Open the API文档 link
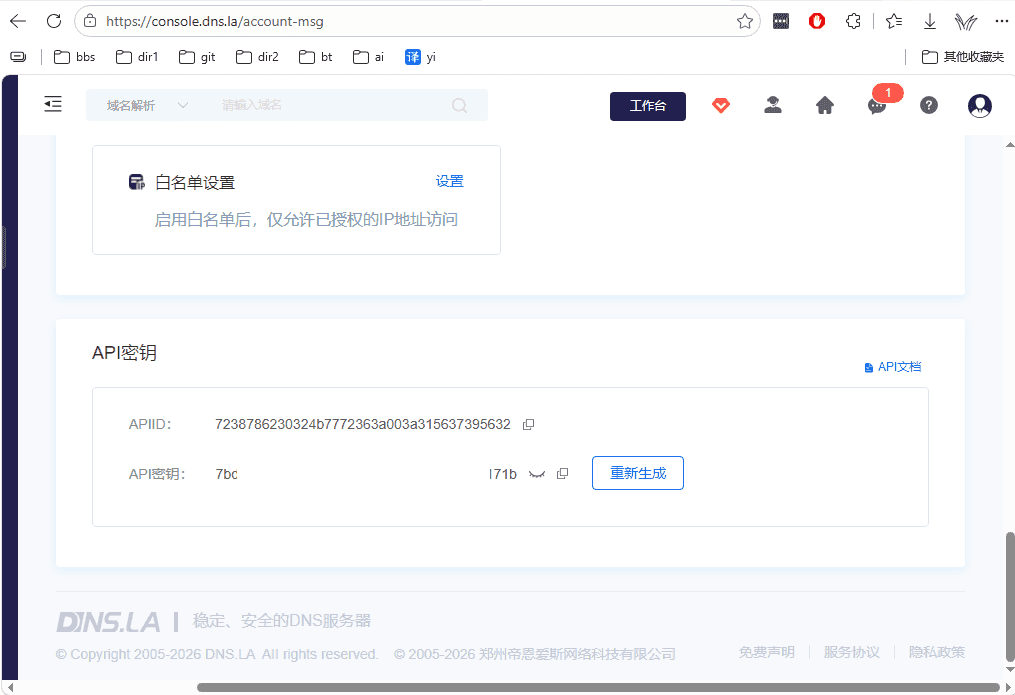This screenshot has width=1015, height=695. tap(893, 367)
